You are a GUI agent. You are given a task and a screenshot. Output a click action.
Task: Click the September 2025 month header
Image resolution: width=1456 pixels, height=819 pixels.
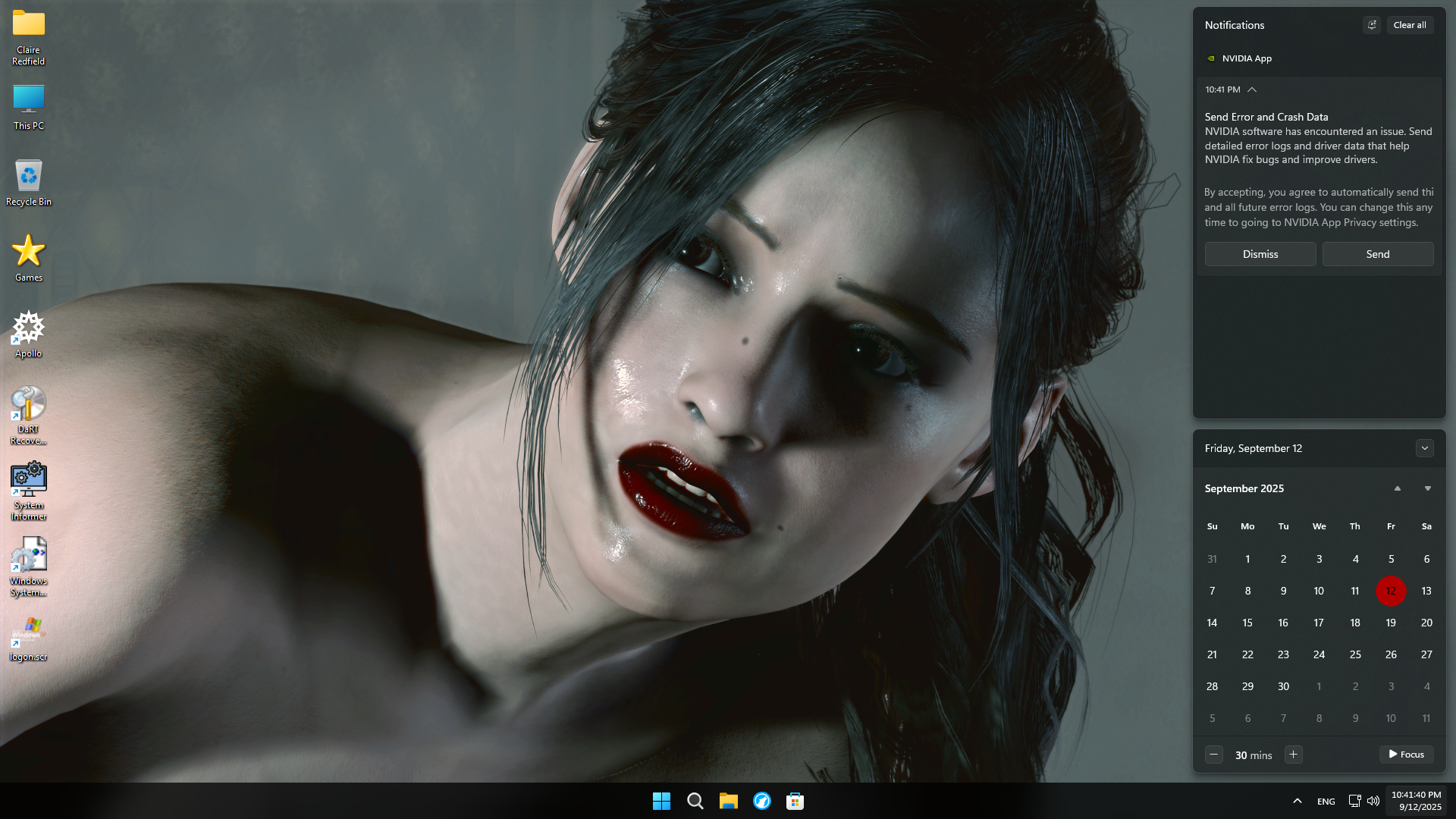pos(1244,488)
